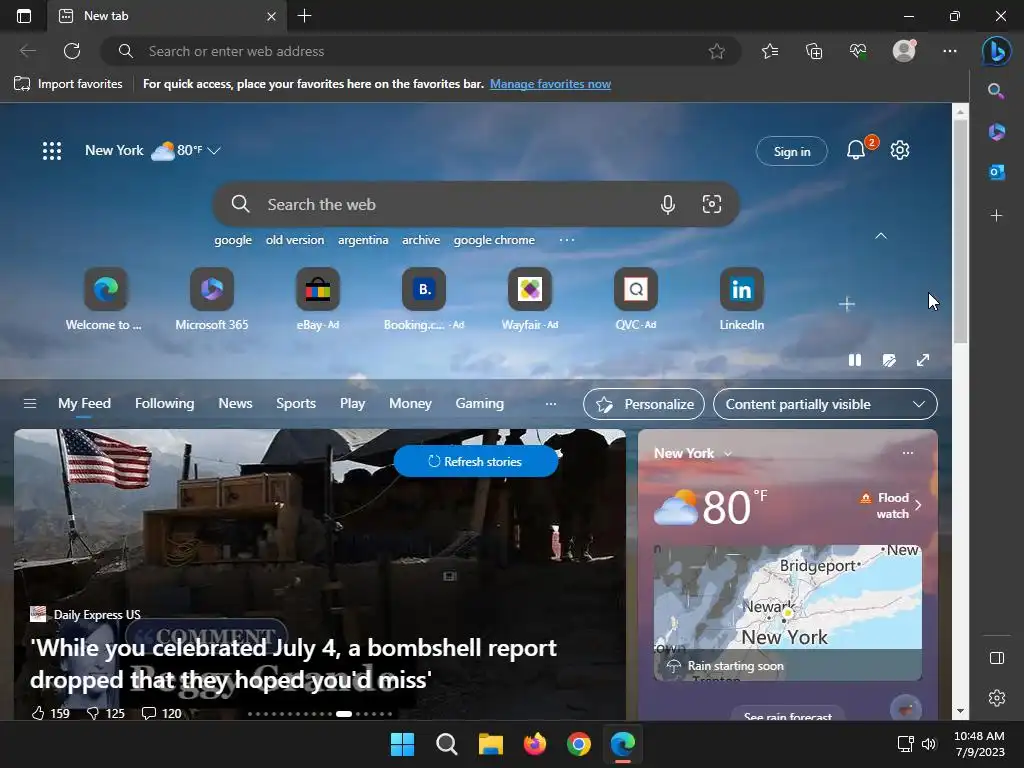Add a sidebar app with plus
Image resolution: width=1024 pixels, height=768 pixels.
coord(996,216)
